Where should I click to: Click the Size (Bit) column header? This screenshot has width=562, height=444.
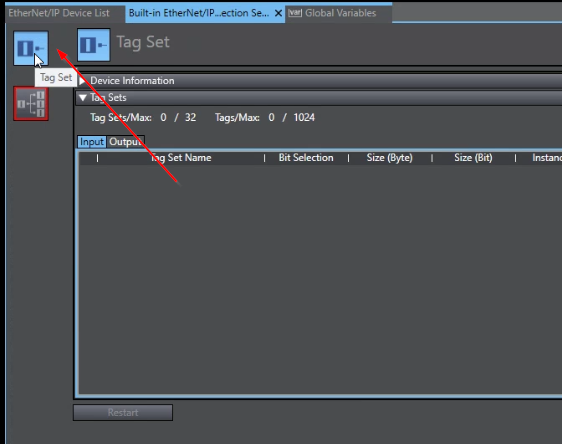tap(473, 158)
